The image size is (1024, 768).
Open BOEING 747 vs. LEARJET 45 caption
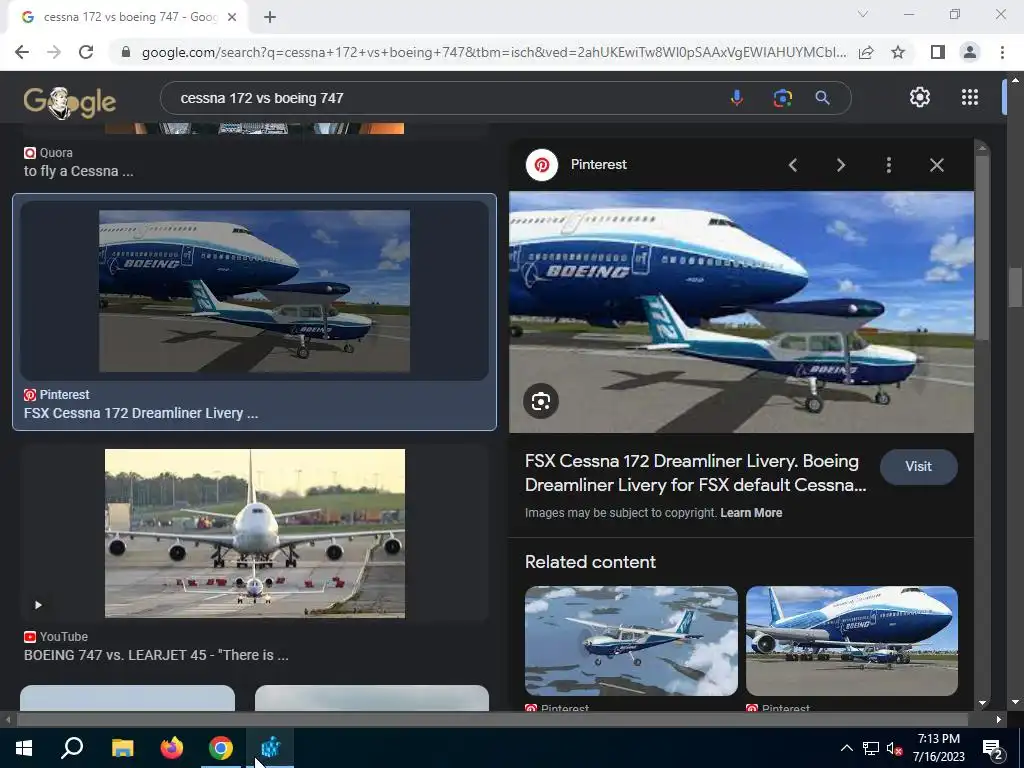[x=156, y=655]
